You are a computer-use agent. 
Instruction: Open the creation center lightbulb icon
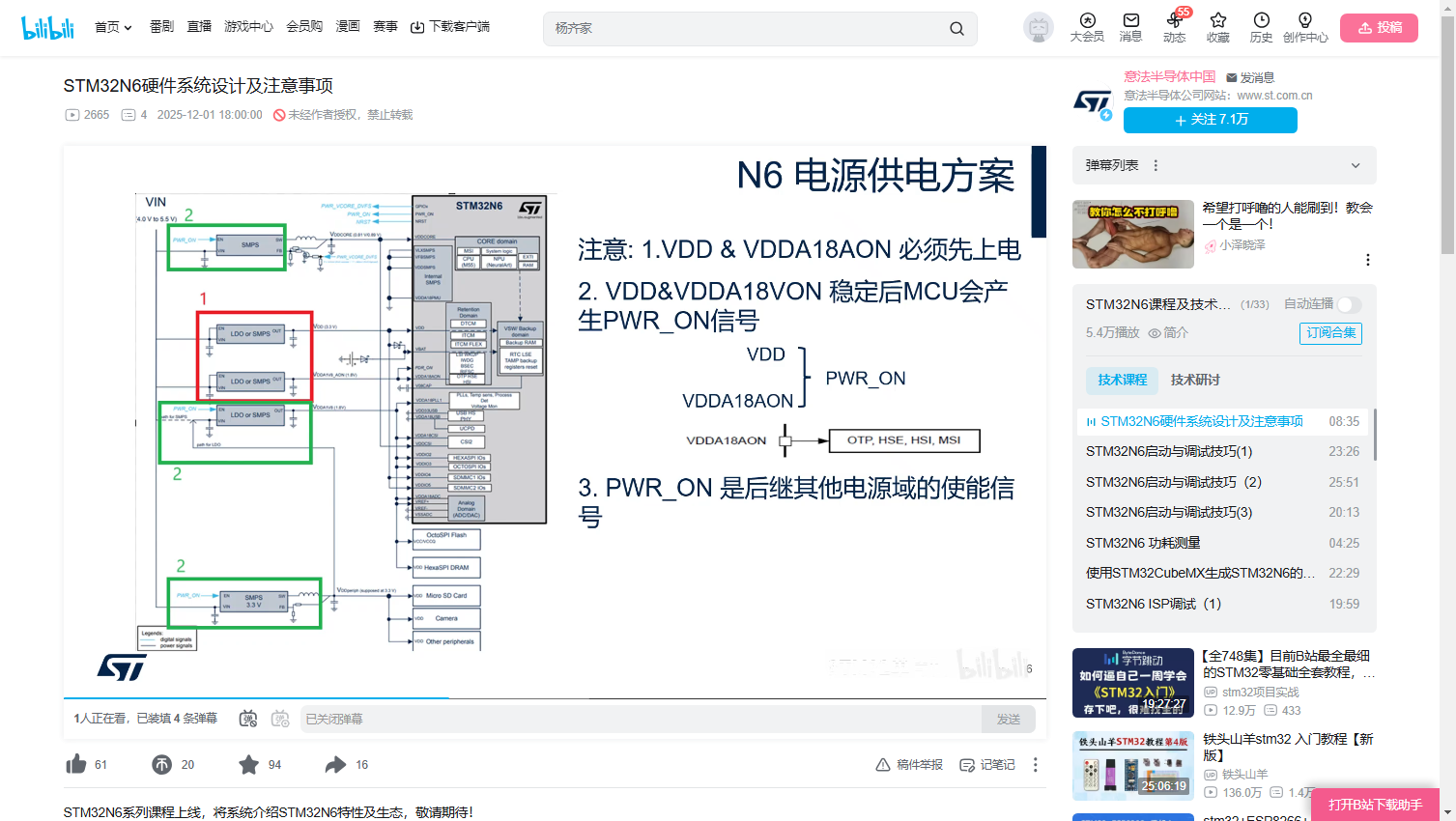click(x=1304, y=20)
